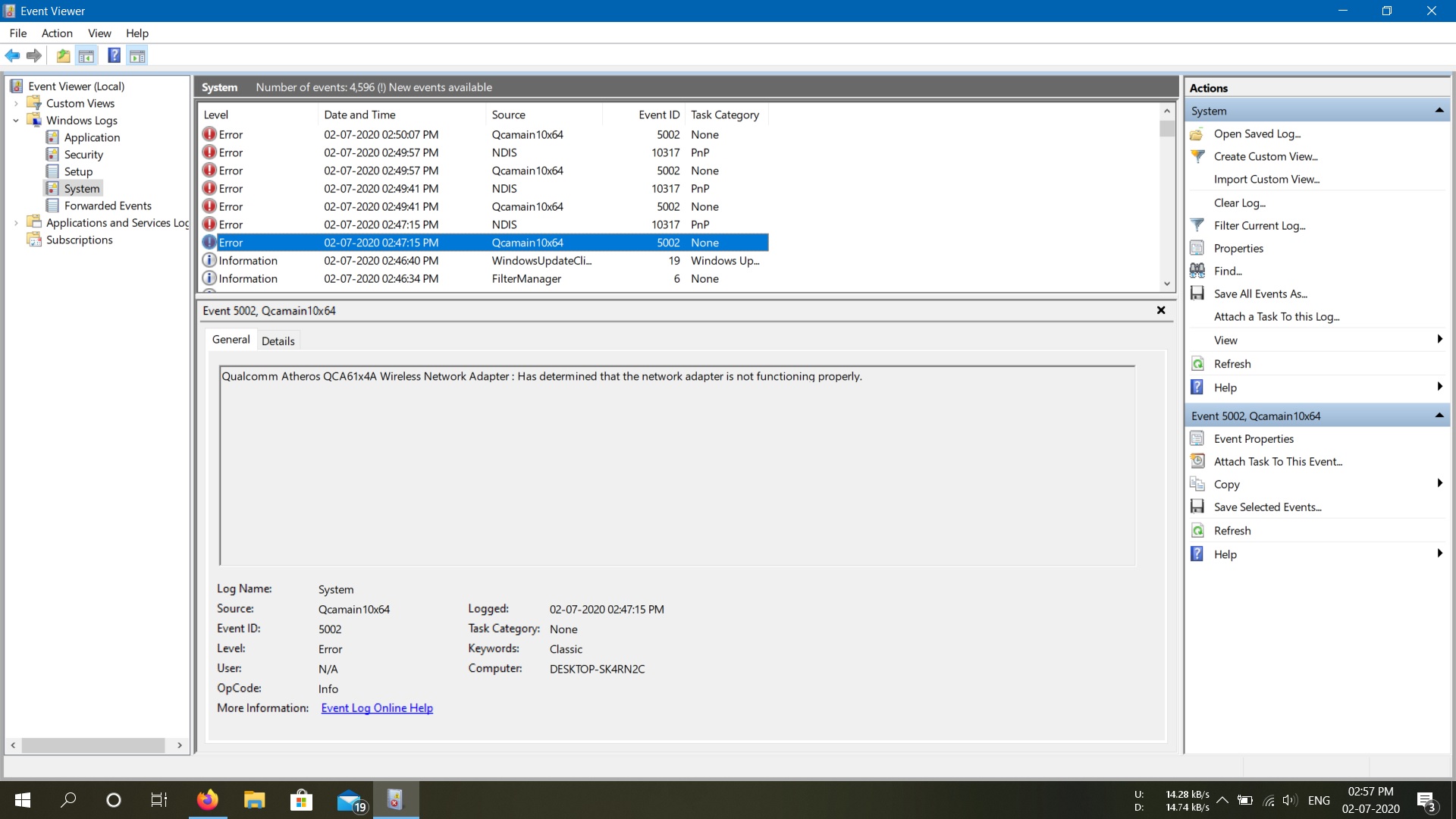Expand the View submenu arrow
This screenshot has height=819, width=1456.
point(1439,339)
